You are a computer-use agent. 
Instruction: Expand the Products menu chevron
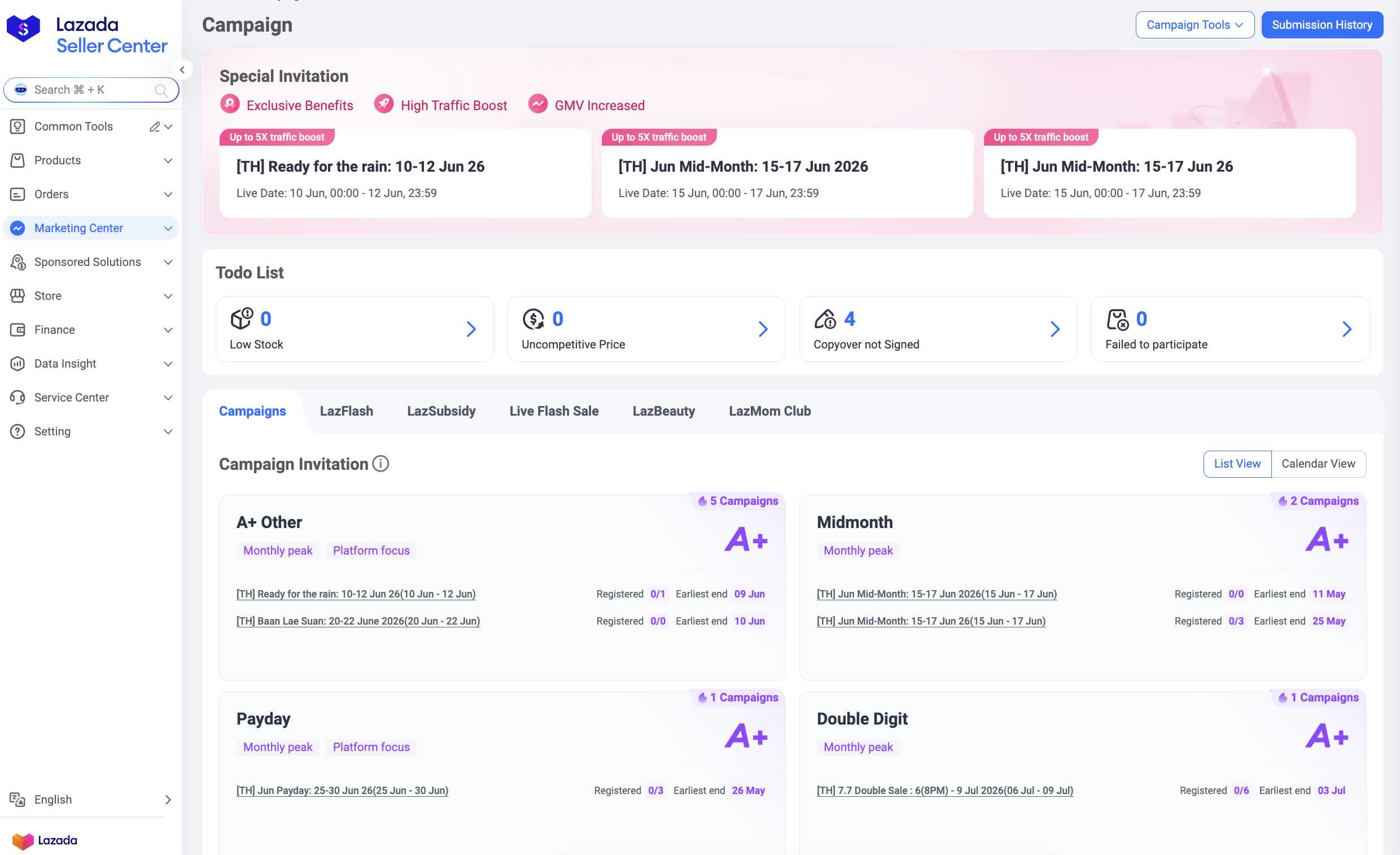[168, 160]
